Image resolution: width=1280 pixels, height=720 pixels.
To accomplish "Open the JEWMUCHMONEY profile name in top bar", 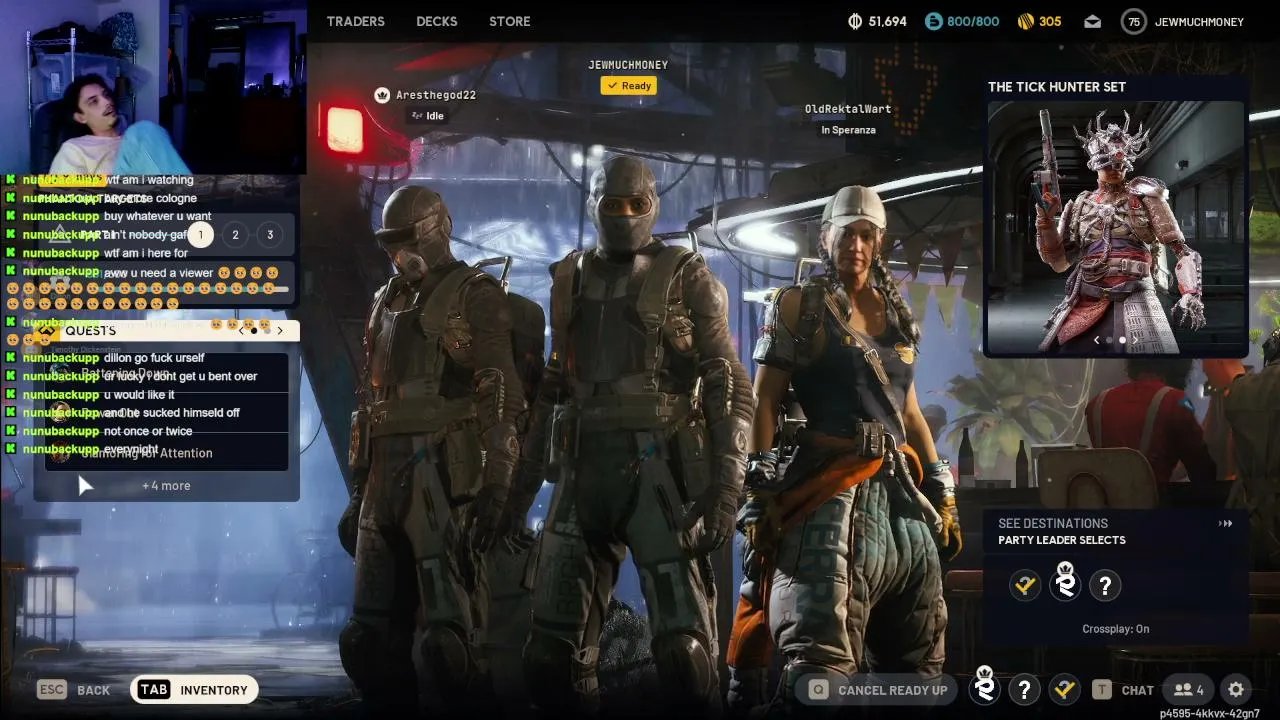I will click(1199, 22).
